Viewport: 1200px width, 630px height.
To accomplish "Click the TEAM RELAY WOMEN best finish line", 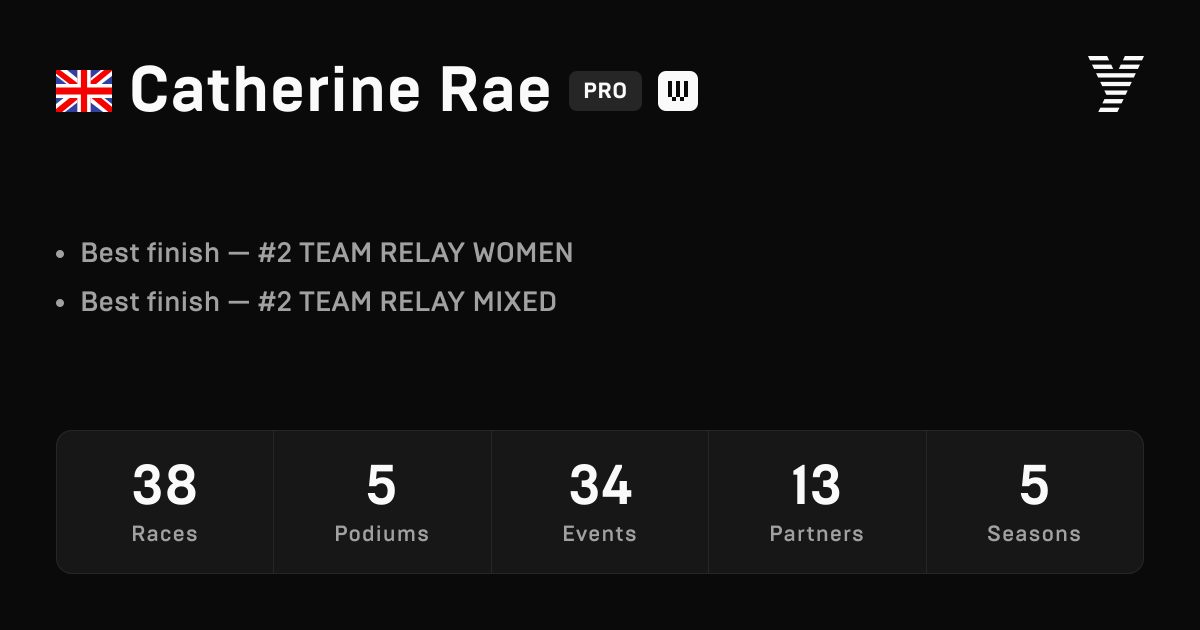I will click(x=327, y=253).
